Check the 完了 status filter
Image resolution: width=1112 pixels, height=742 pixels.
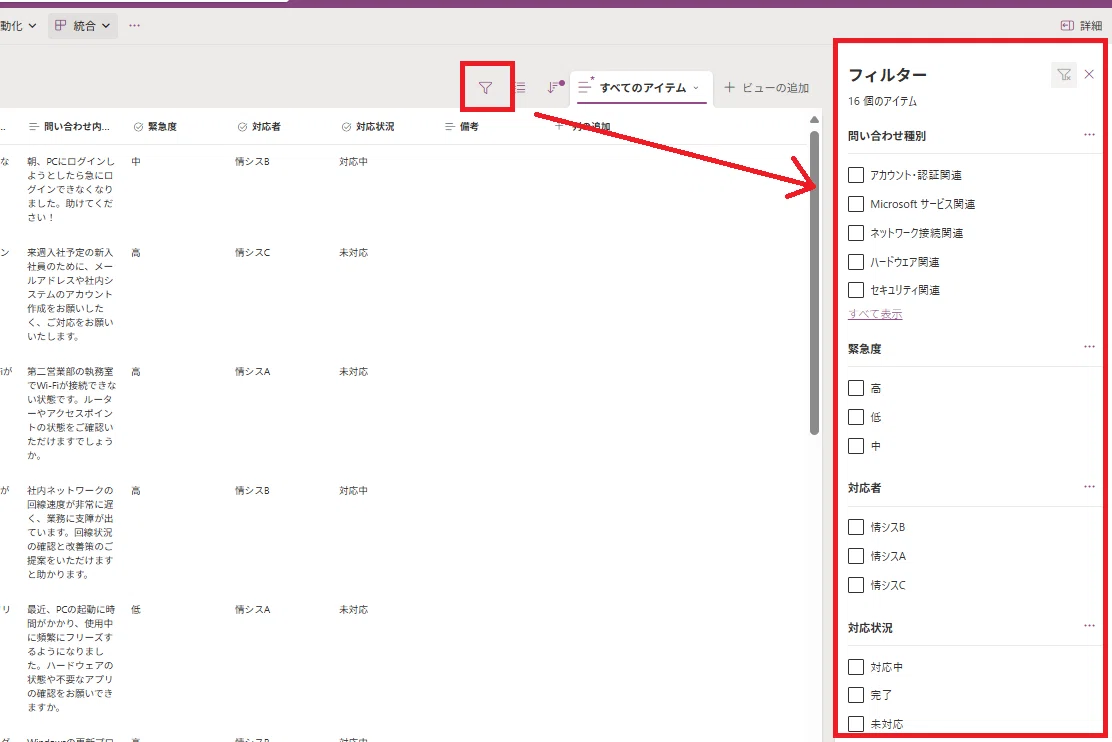856,695
